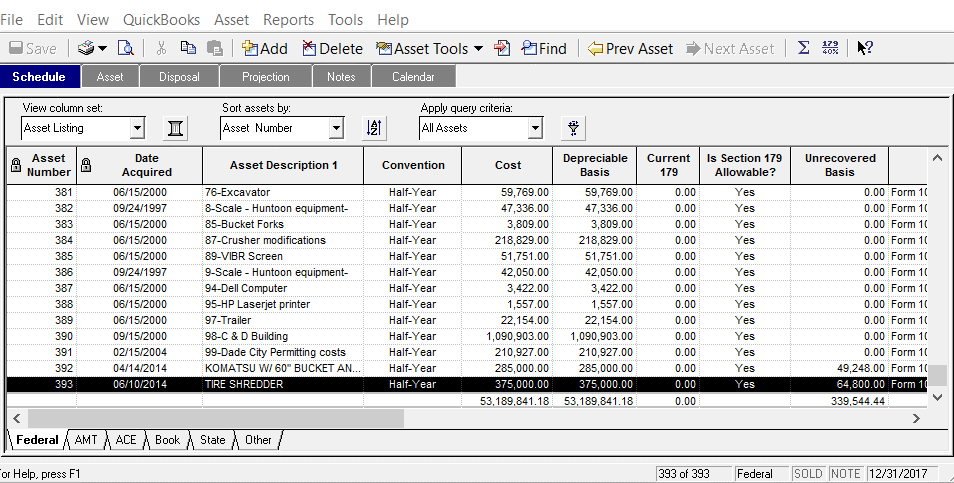Toggle the lock icon beside Asset Number

(x=15, y=165)
